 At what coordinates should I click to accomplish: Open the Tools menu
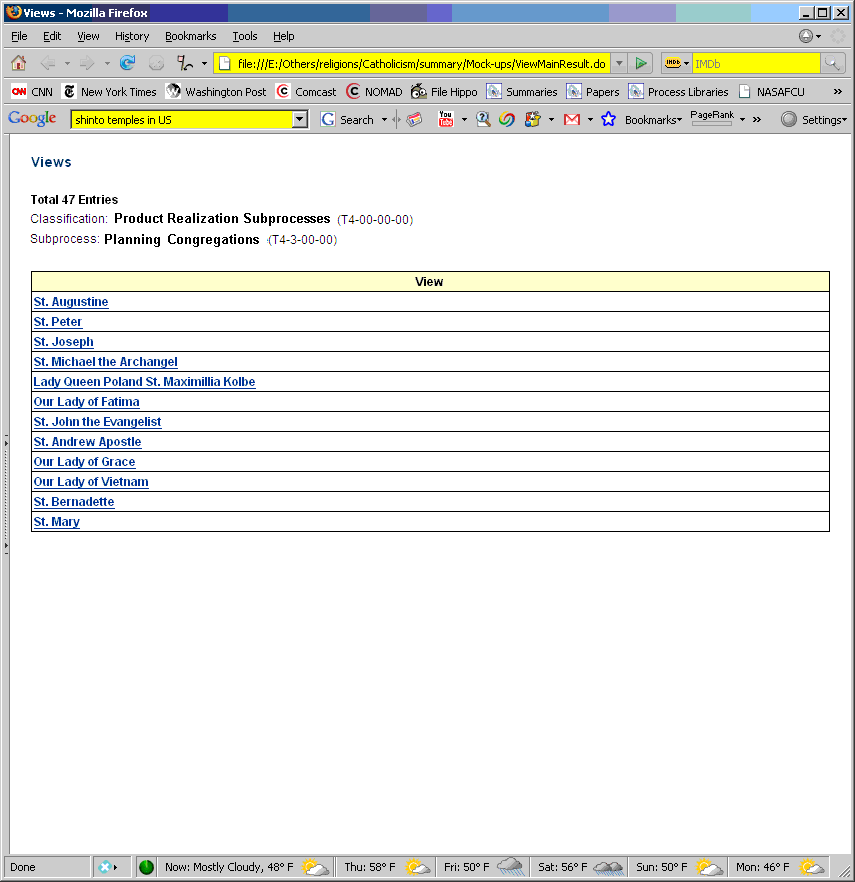[245, 36]
